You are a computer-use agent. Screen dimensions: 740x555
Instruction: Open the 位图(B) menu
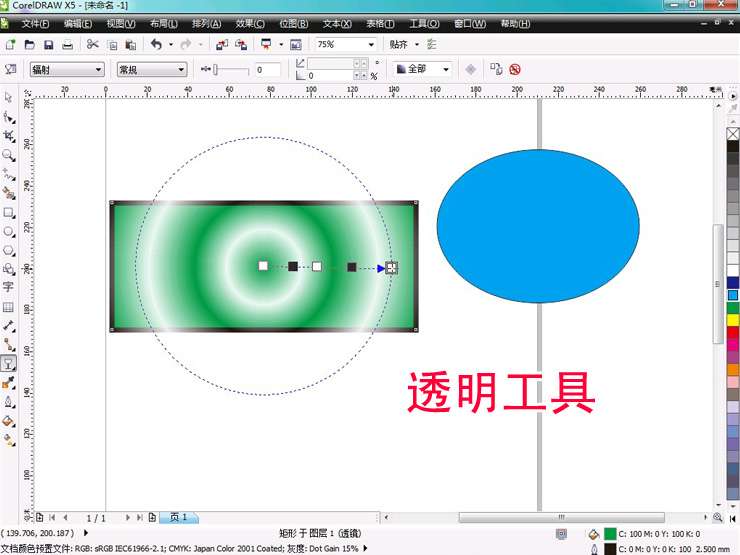294,23
